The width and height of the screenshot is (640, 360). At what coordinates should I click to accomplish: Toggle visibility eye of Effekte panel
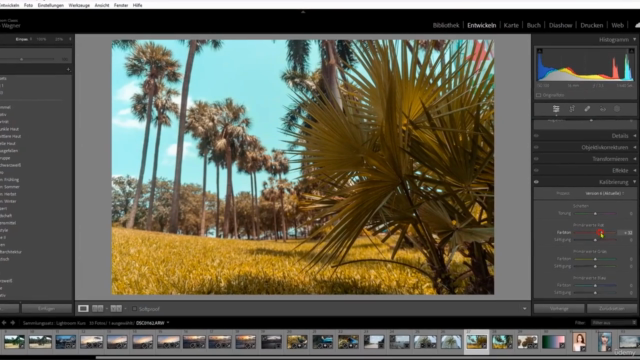coord(536,170)
